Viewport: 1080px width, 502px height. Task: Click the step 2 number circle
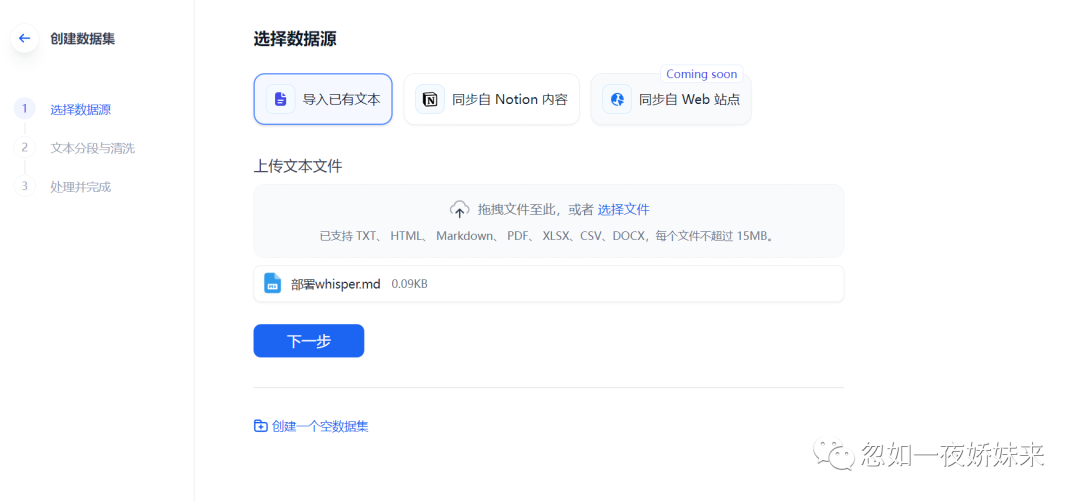coord(24,147)
